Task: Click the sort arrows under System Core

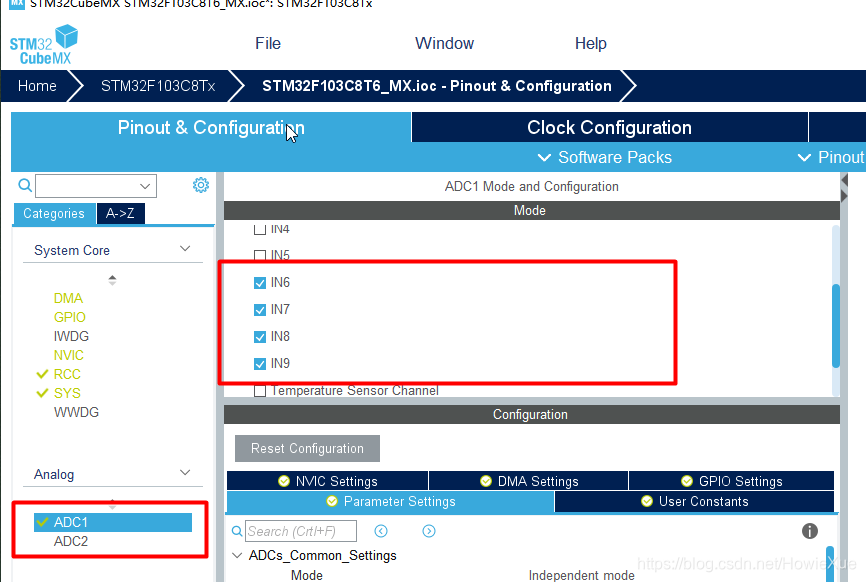Action: (112, 280)
